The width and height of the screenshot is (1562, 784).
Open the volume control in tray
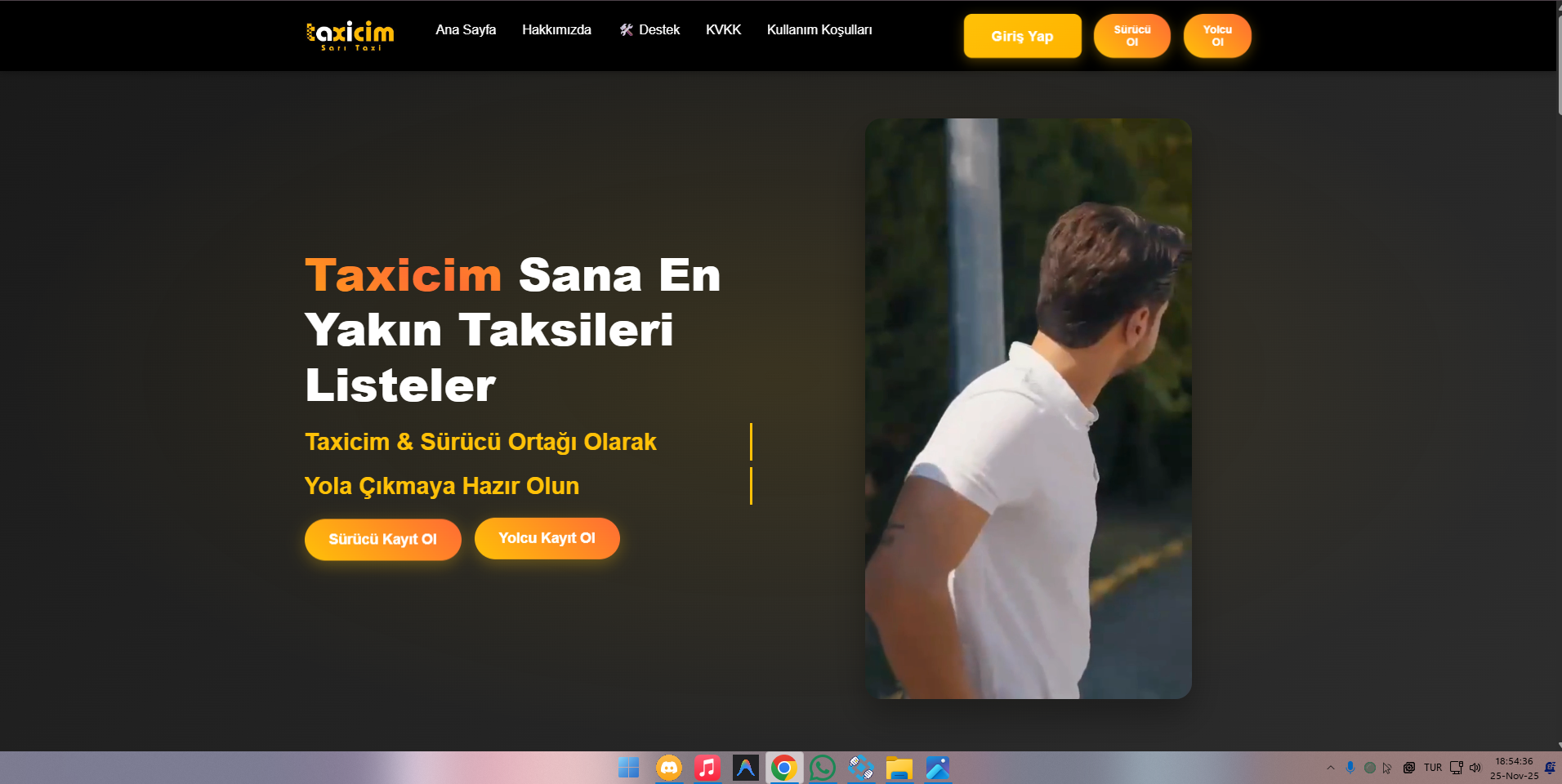click(x=1475, y=768)
